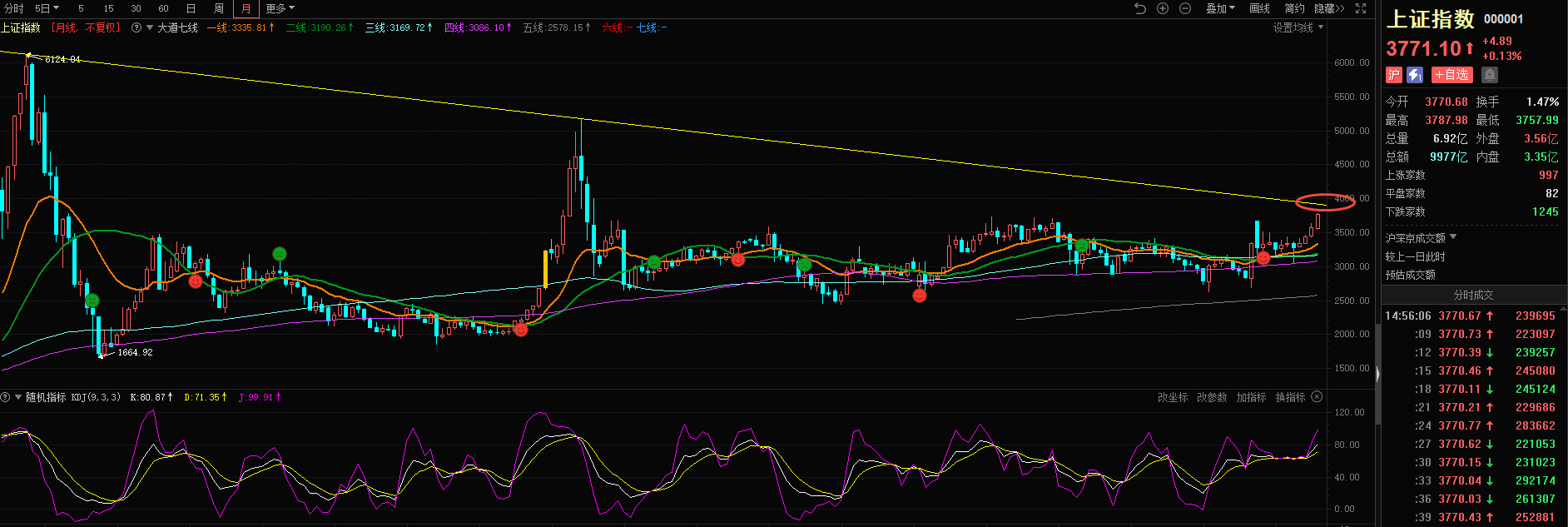Enter fullscreen chart view
The width and height of the screenshot is (1568, 527).
1361,8
